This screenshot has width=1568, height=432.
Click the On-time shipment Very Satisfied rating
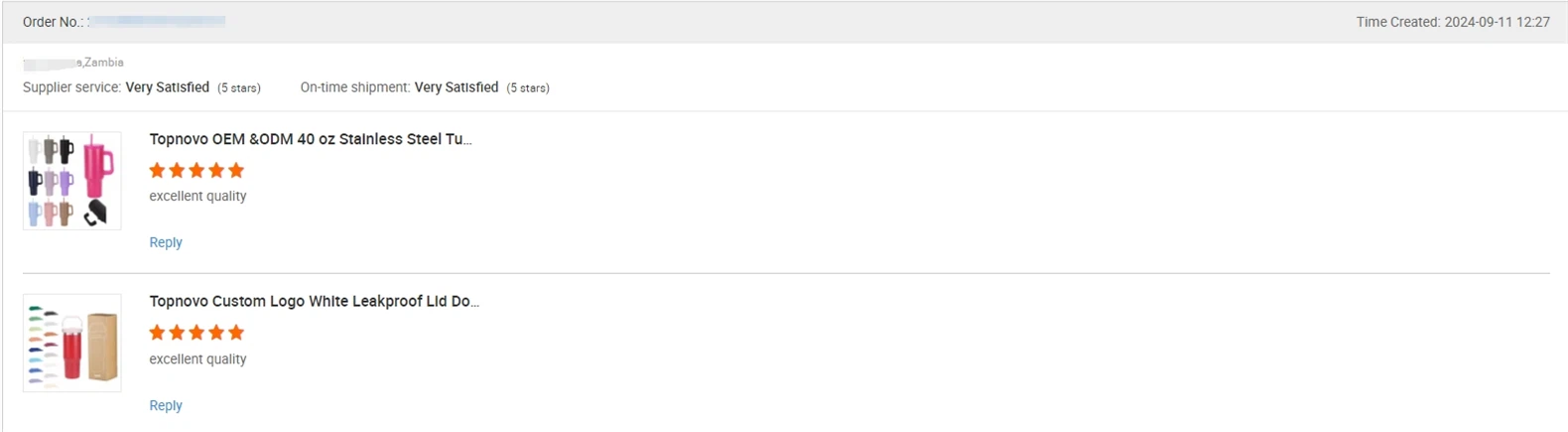[456, 87]
